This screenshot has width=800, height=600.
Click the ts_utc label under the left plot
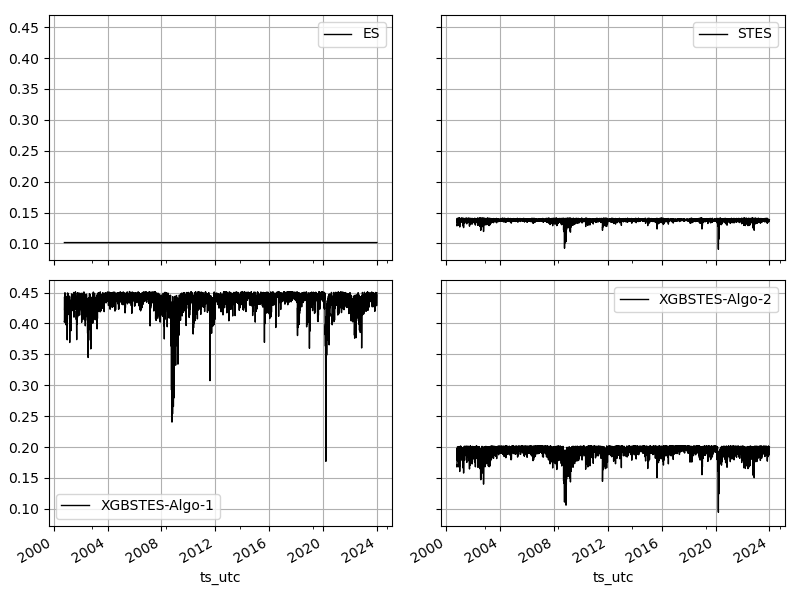[220, 576]
